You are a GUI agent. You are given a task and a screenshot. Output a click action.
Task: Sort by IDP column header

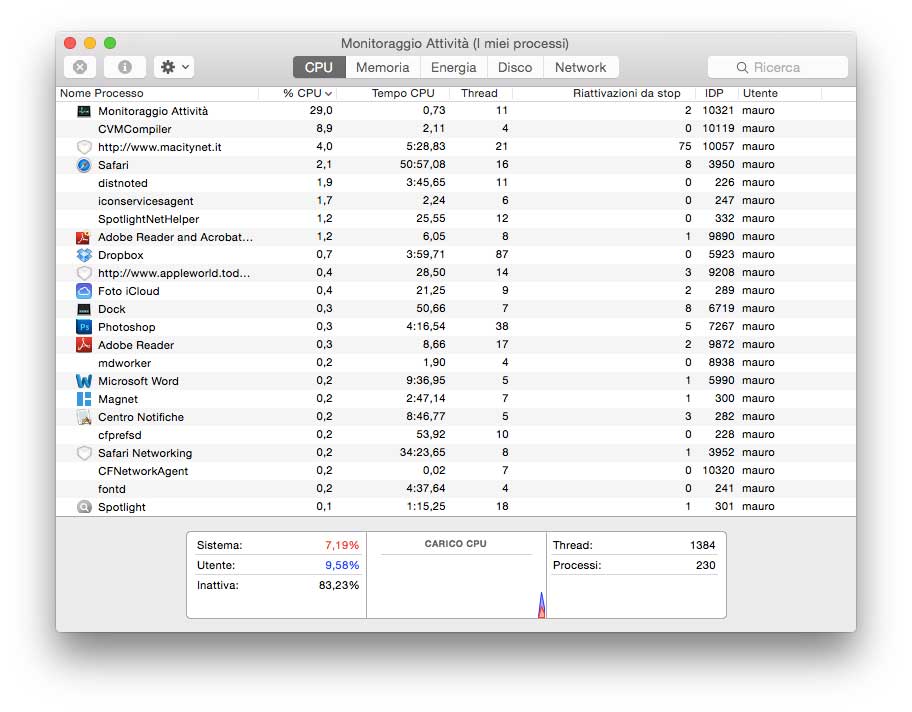pyautogui.click(x=717, y=94)
